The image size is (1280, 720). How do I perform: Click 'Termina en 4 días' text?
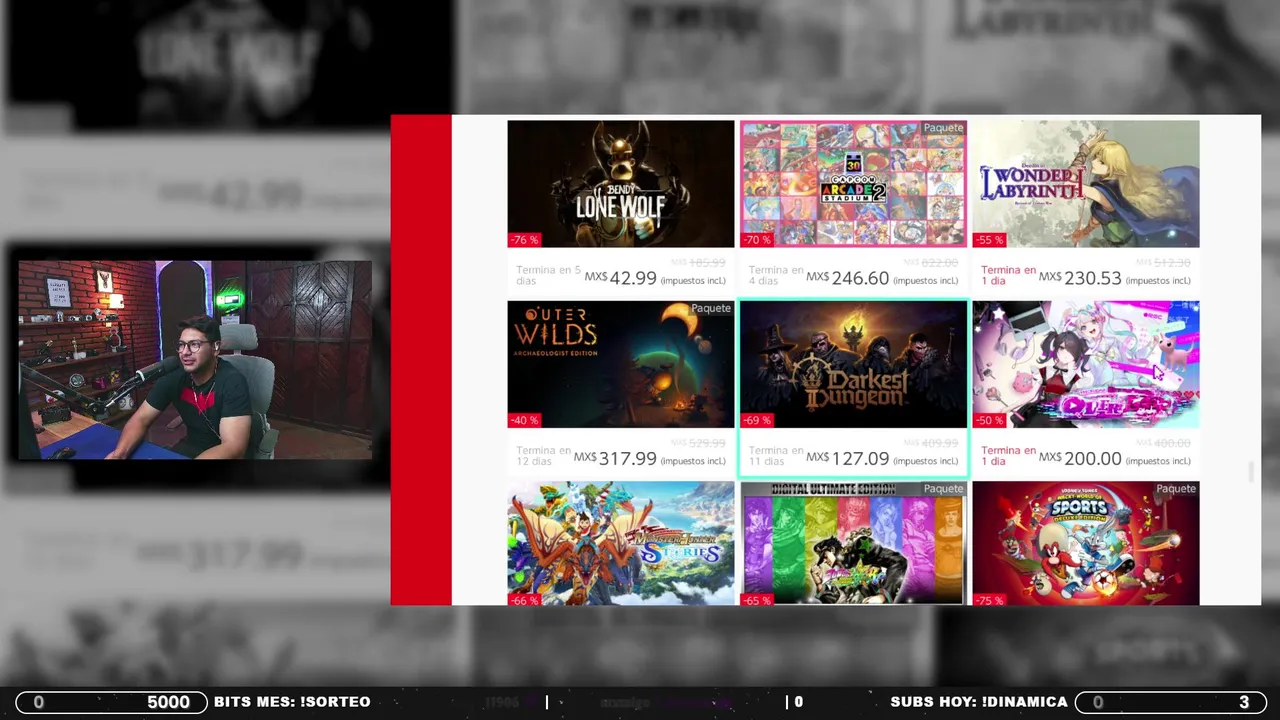point(776,275)
